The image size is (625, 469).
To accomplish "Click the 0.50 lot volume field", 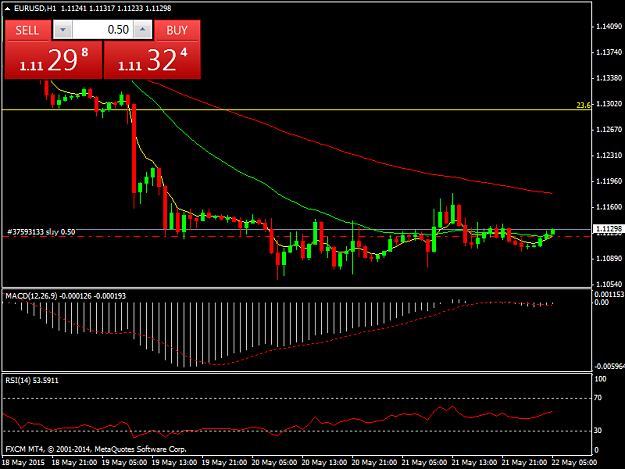I will (x=103, y=30).
